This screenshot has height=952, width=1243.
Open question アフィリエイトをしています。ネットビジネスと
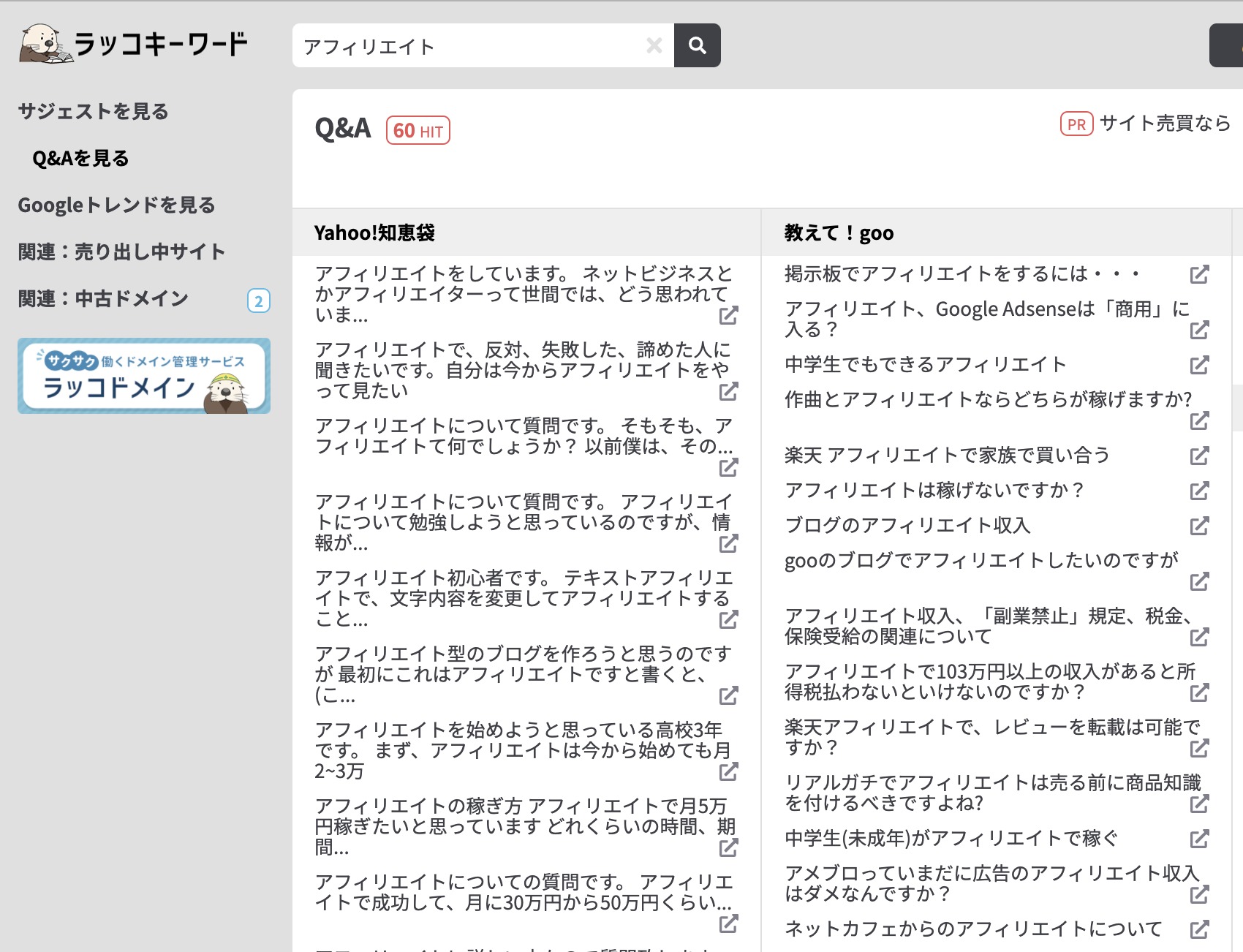coord(524,294)
